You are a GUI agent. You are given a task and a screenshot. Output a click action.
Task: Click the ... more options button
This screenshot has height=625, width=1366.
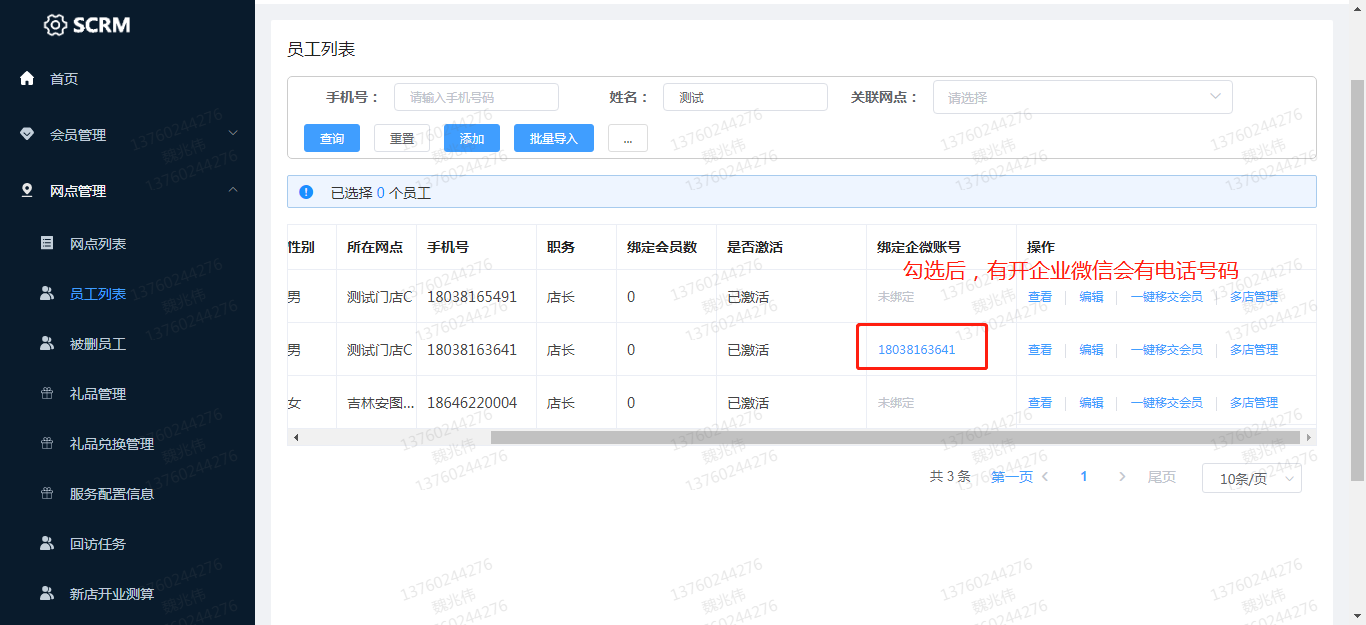[628, 138]
